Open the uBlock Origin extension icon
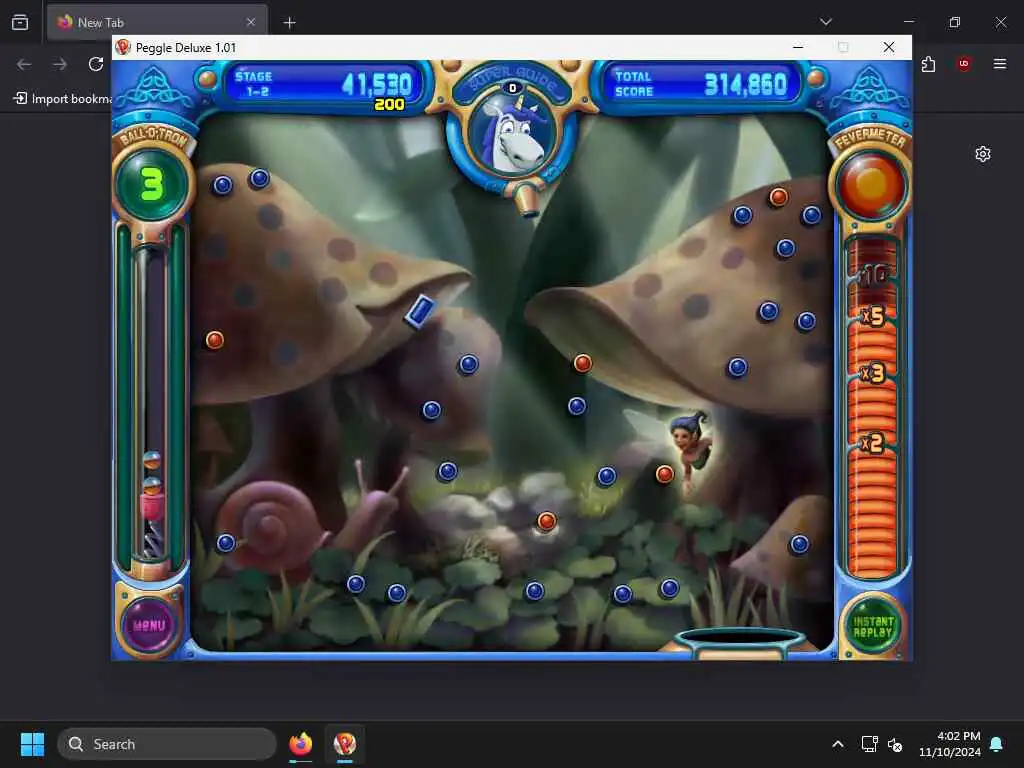 964,64
